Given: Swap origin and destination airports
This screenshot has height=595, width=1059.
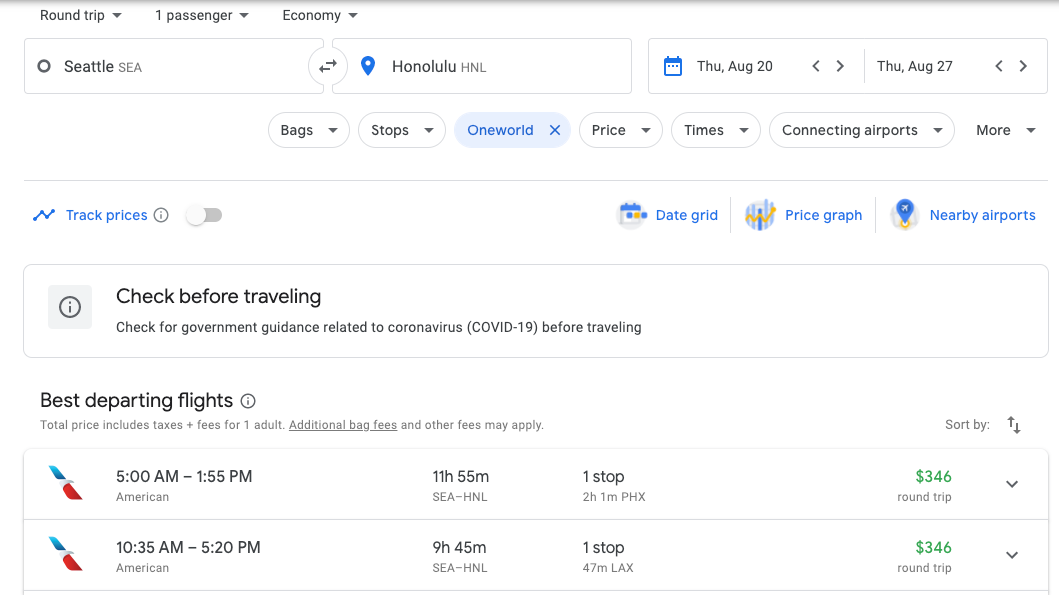Looking at the screenshot, I should [x=327, y=67].
